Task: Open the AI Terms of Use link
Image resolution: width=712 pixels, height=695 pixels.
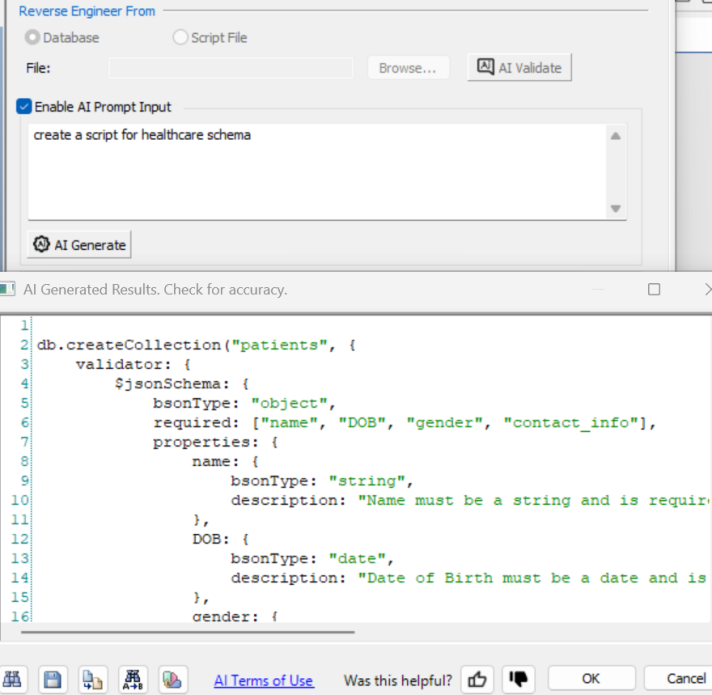Action: 263,680
